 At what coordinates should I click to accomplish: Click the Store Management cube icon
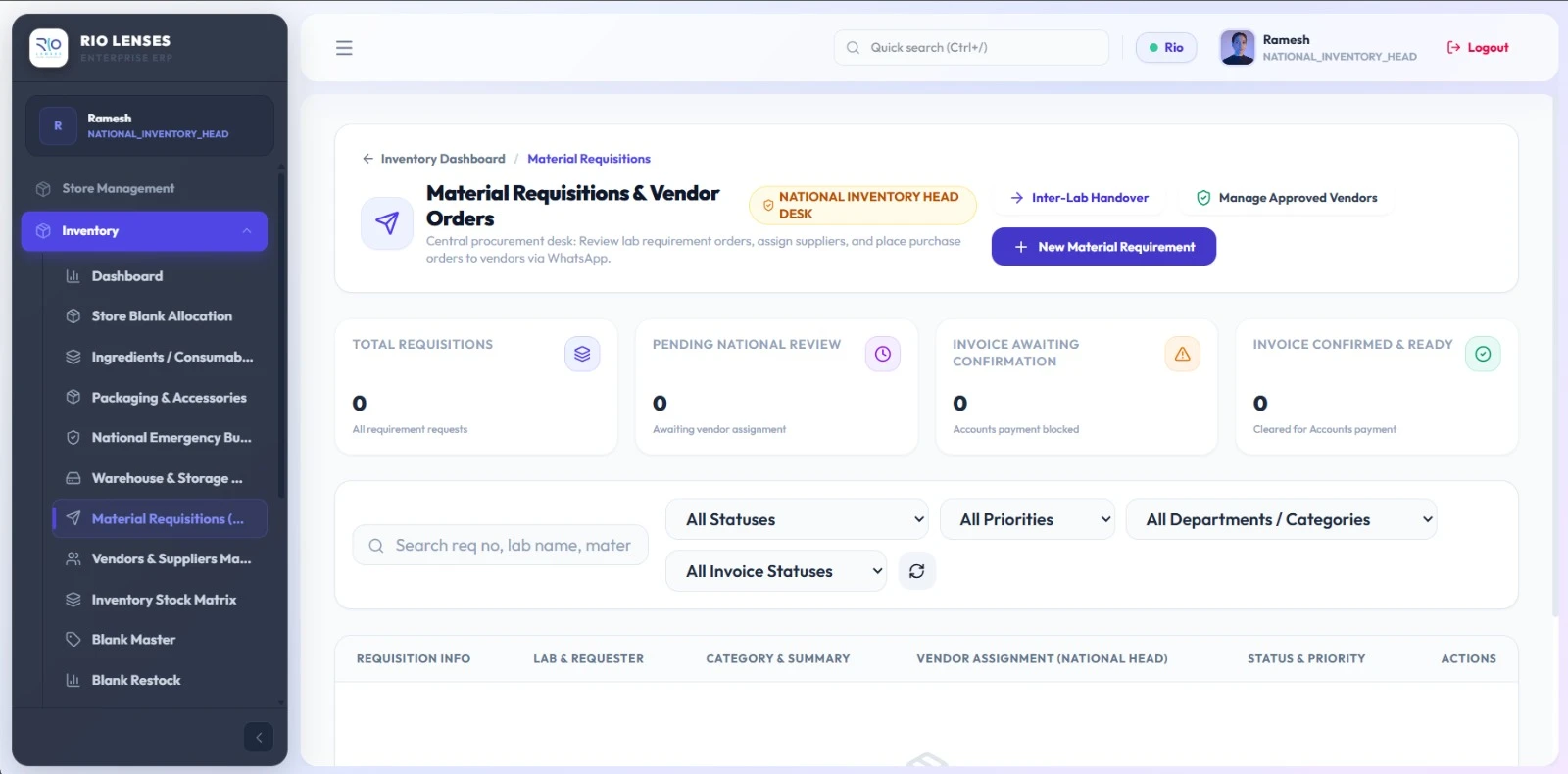tap(43, 189)
